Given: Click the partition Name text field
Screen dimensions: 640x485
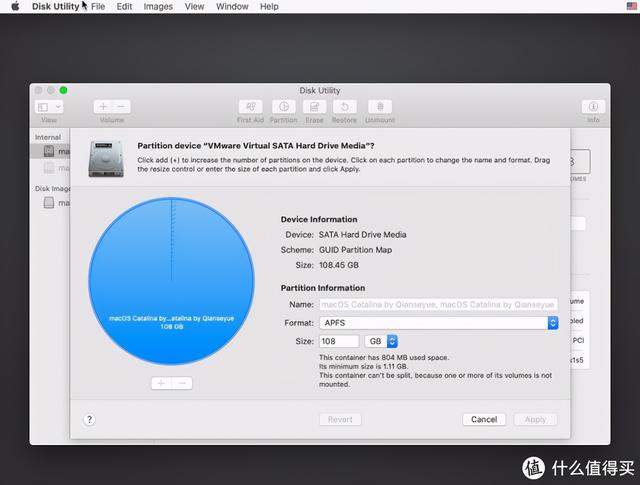Looking at the screenshot, I should [x=438, y=305].
